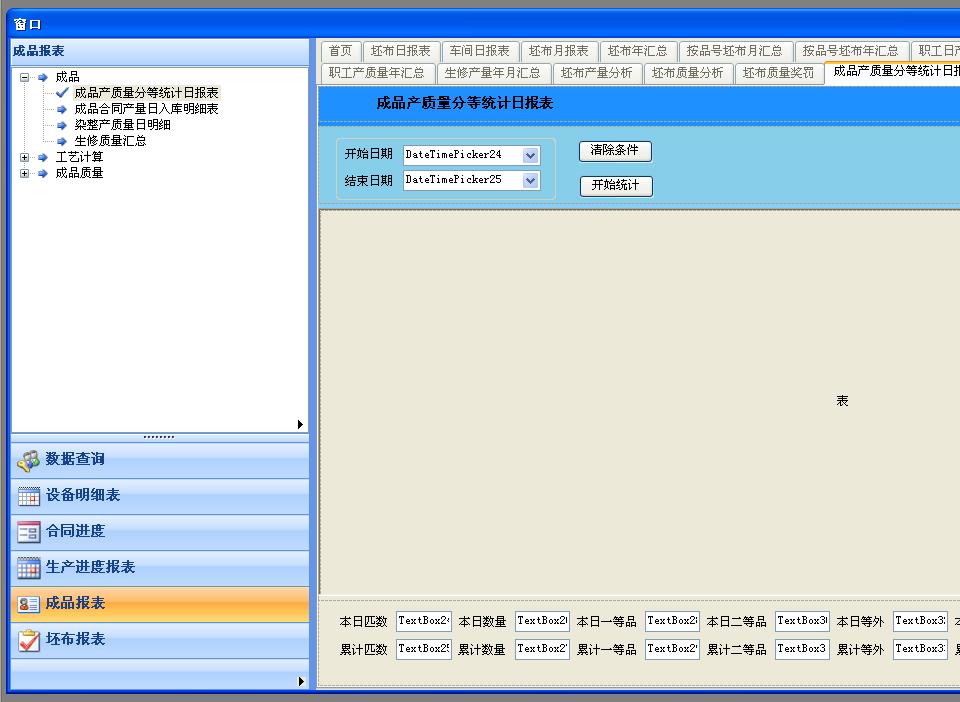Open the 数据查询 navigation section

(x=160, y=460)
